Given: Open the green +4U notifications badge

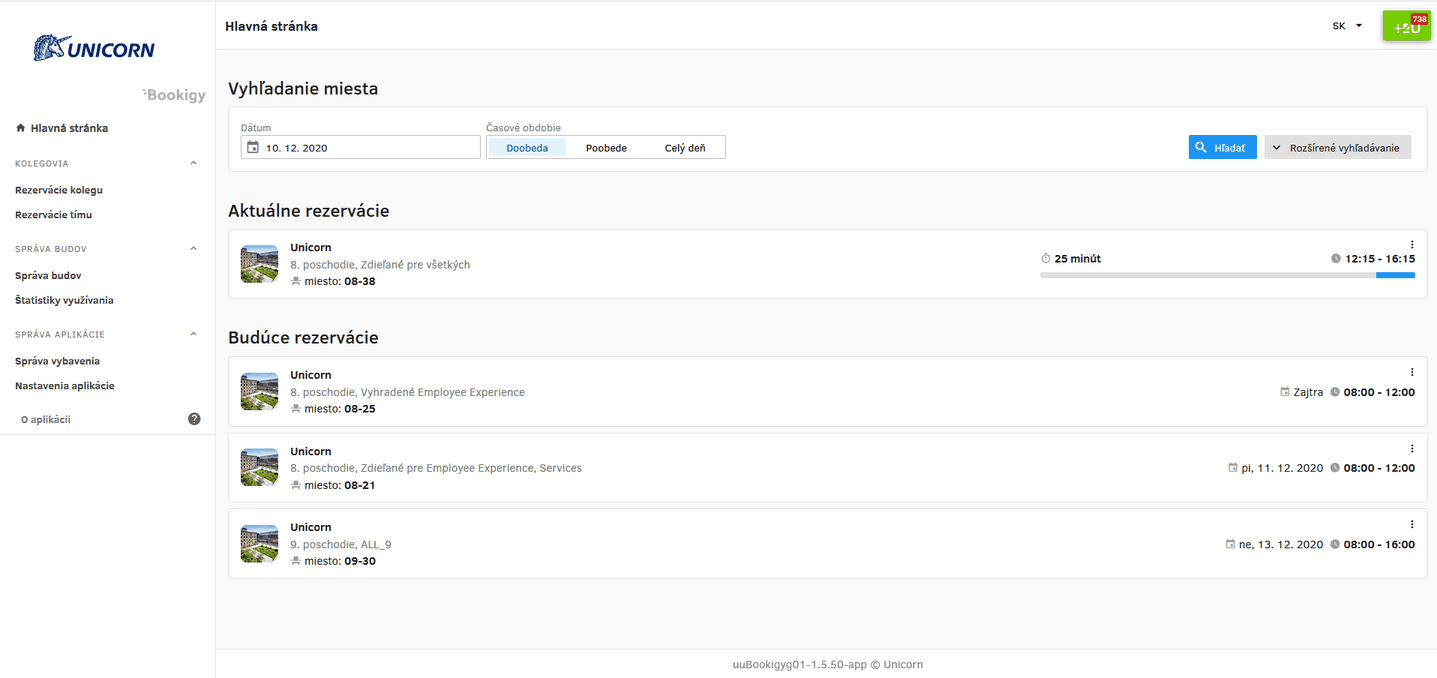Looking at the screenshot, I should point(1407,25).
